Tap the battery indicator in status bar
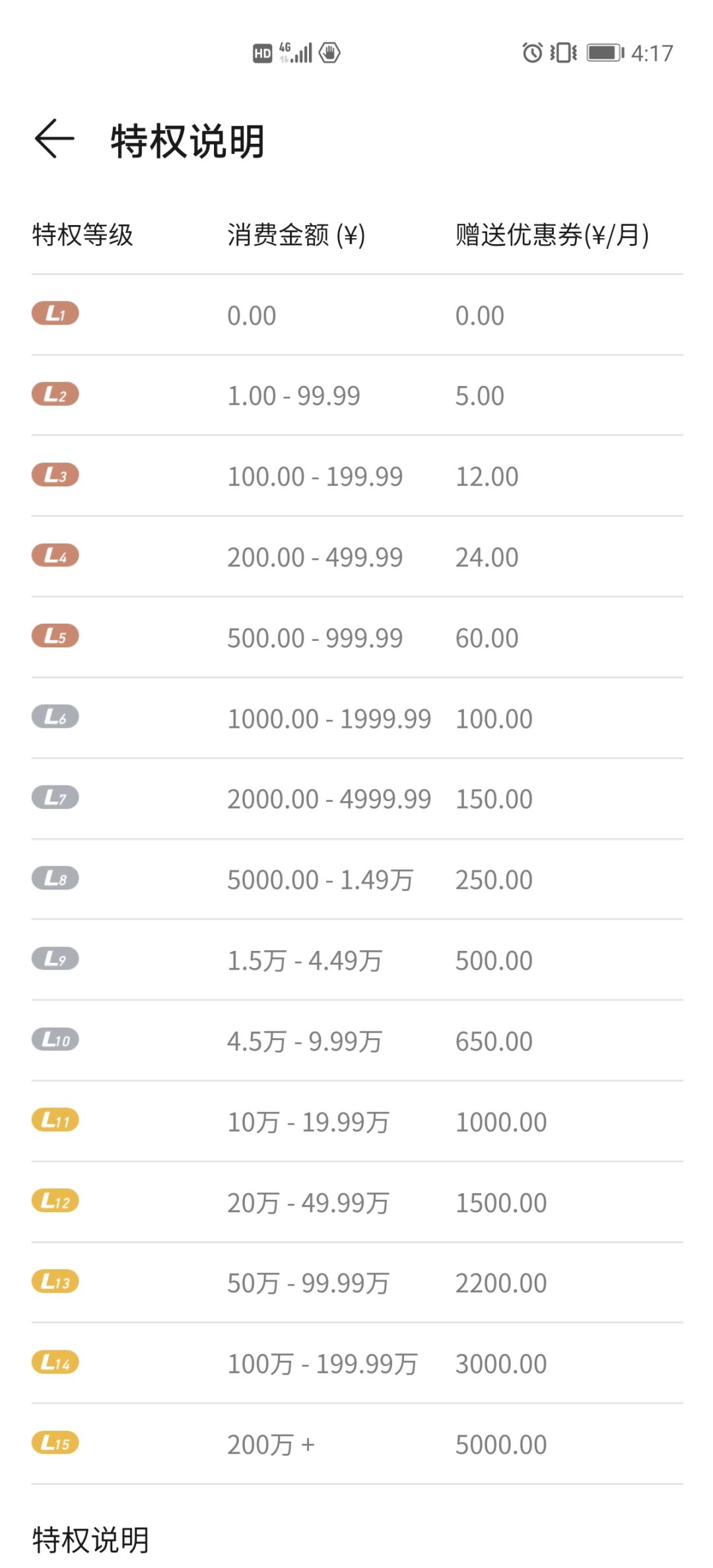The image size is (713, 1568). [x=605, y=52]
